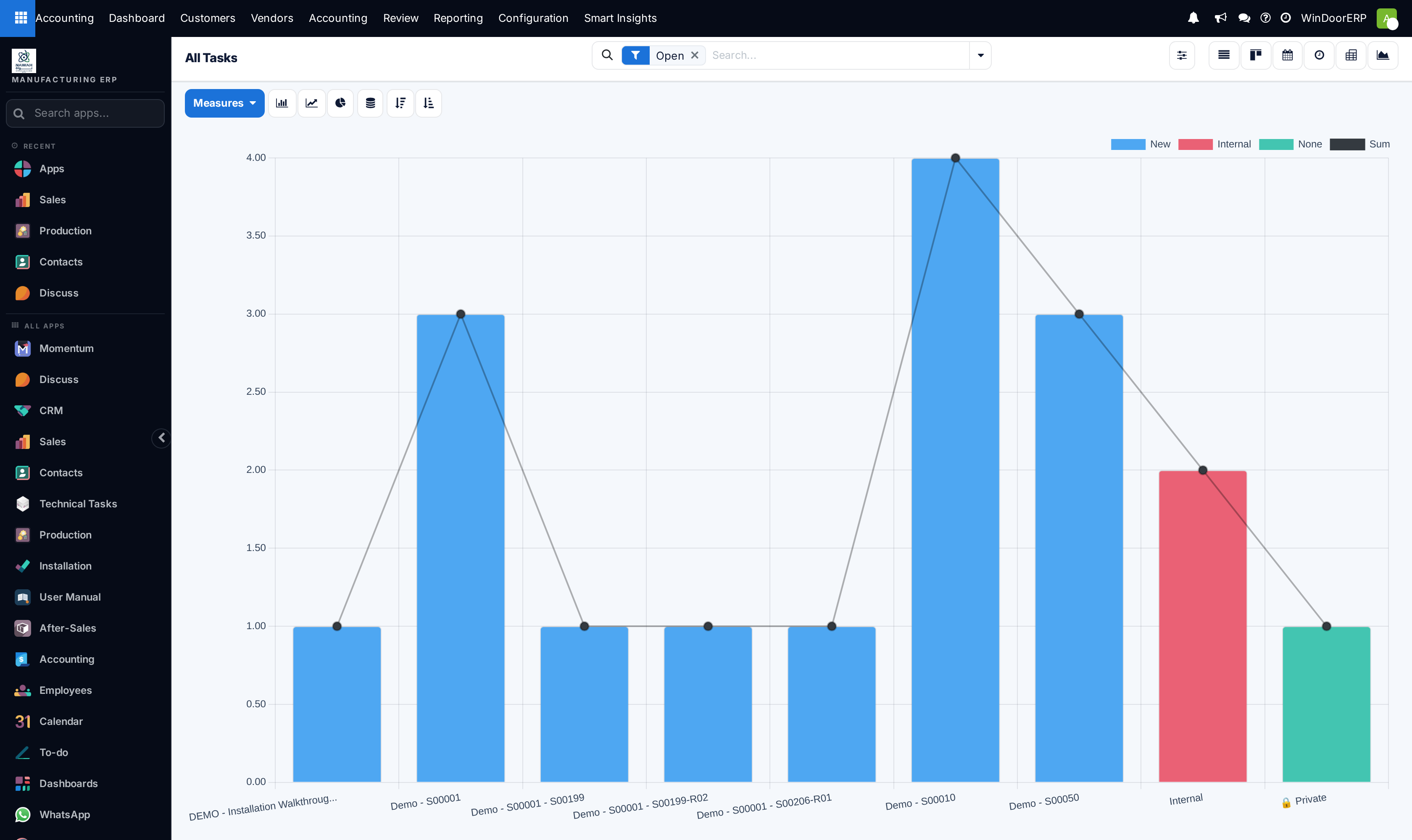Toggle the Sum legend swatch

(1347, 144)
